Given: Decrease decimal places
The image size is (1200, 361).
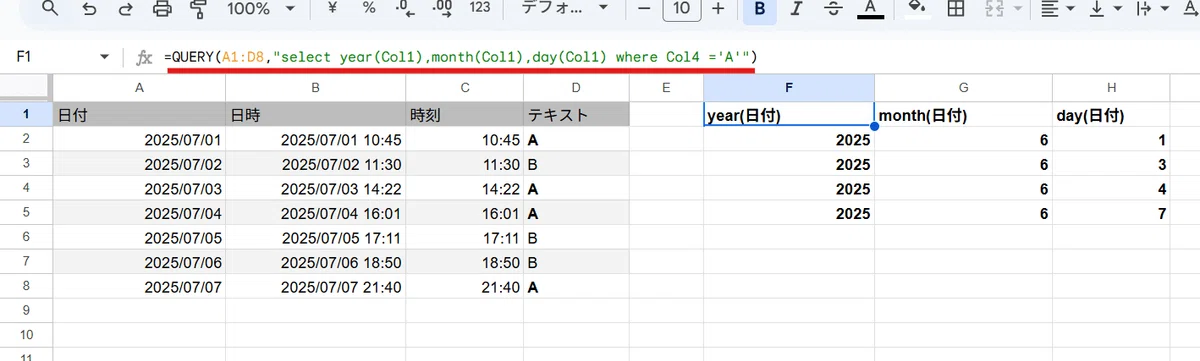Looking at the screenshot, I should coord(405,9).
